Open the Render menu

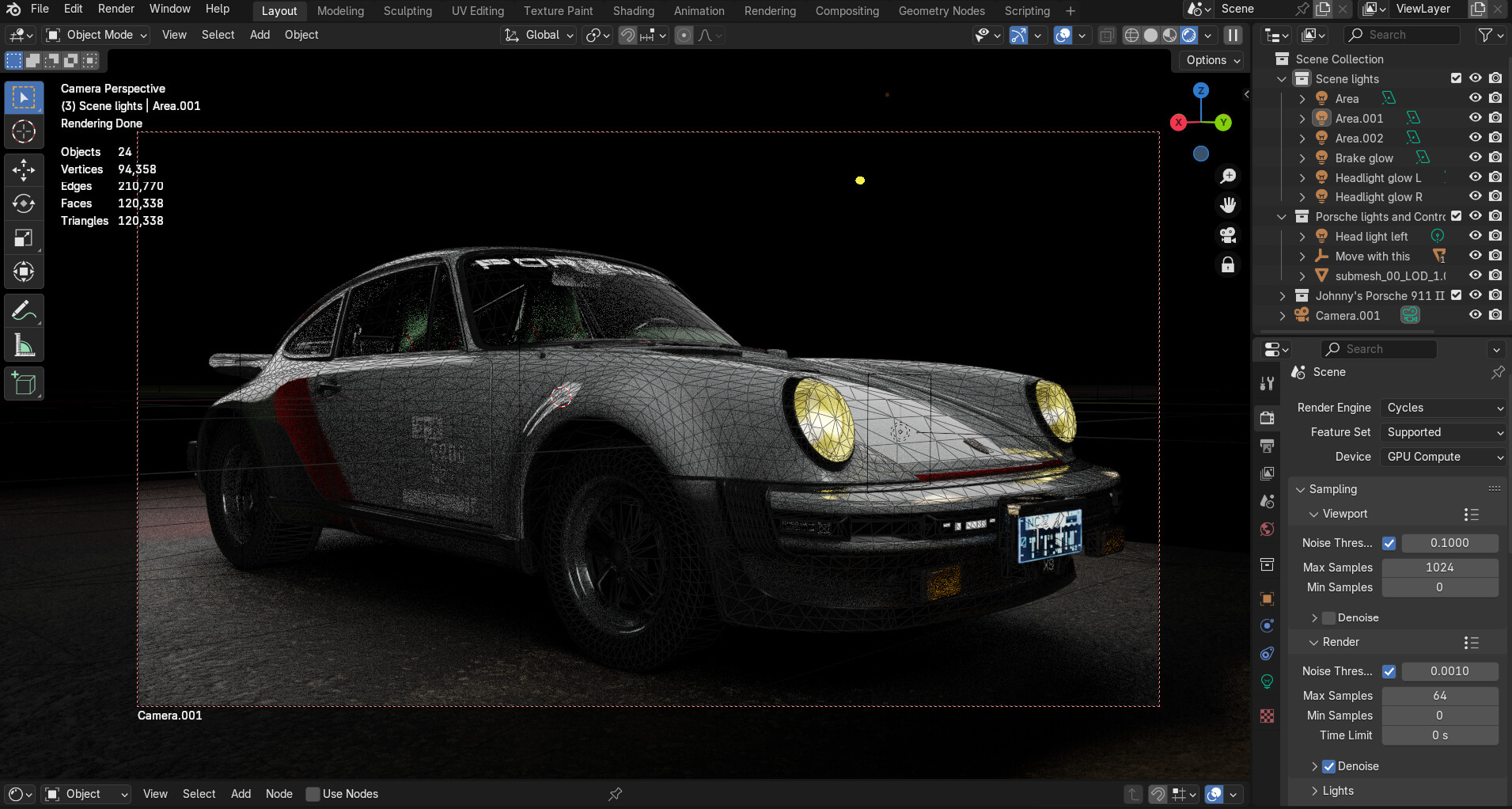[116, 9]
